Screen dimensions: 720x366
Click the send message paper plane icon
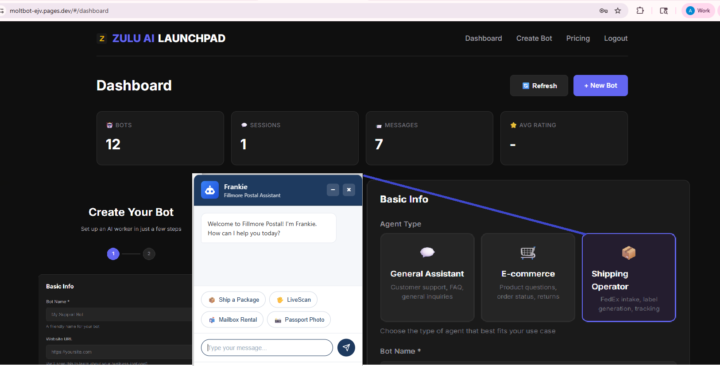(346, 348)
